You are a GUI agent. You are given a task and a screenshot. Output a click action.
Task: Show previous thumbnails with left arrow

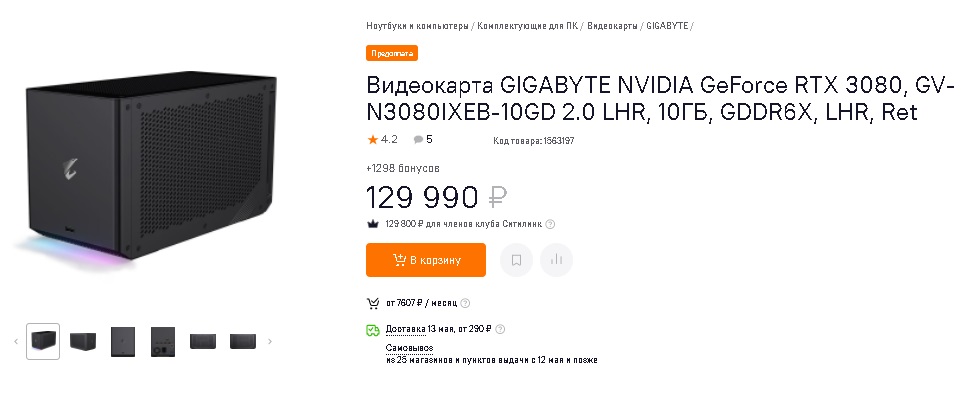coord(16,341)
